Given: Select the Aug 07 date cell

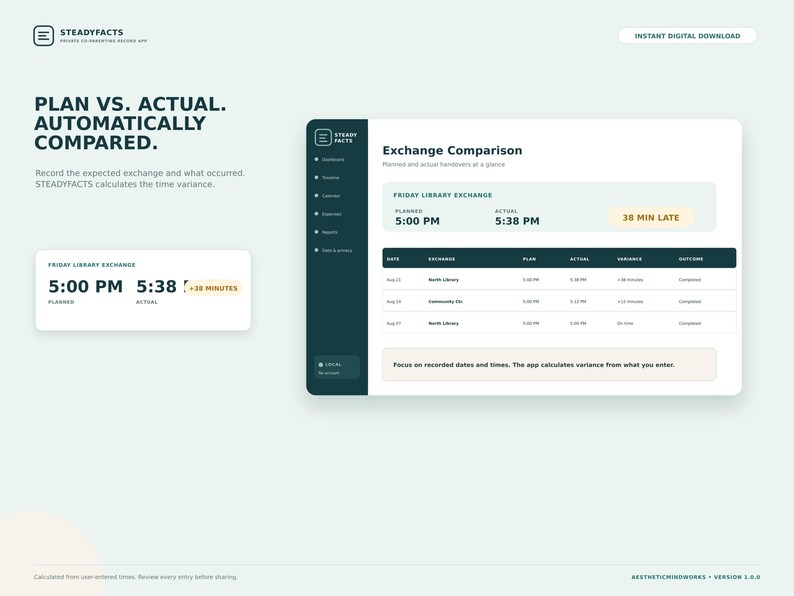Looking at the screenshot, I should tap(393, 323).
